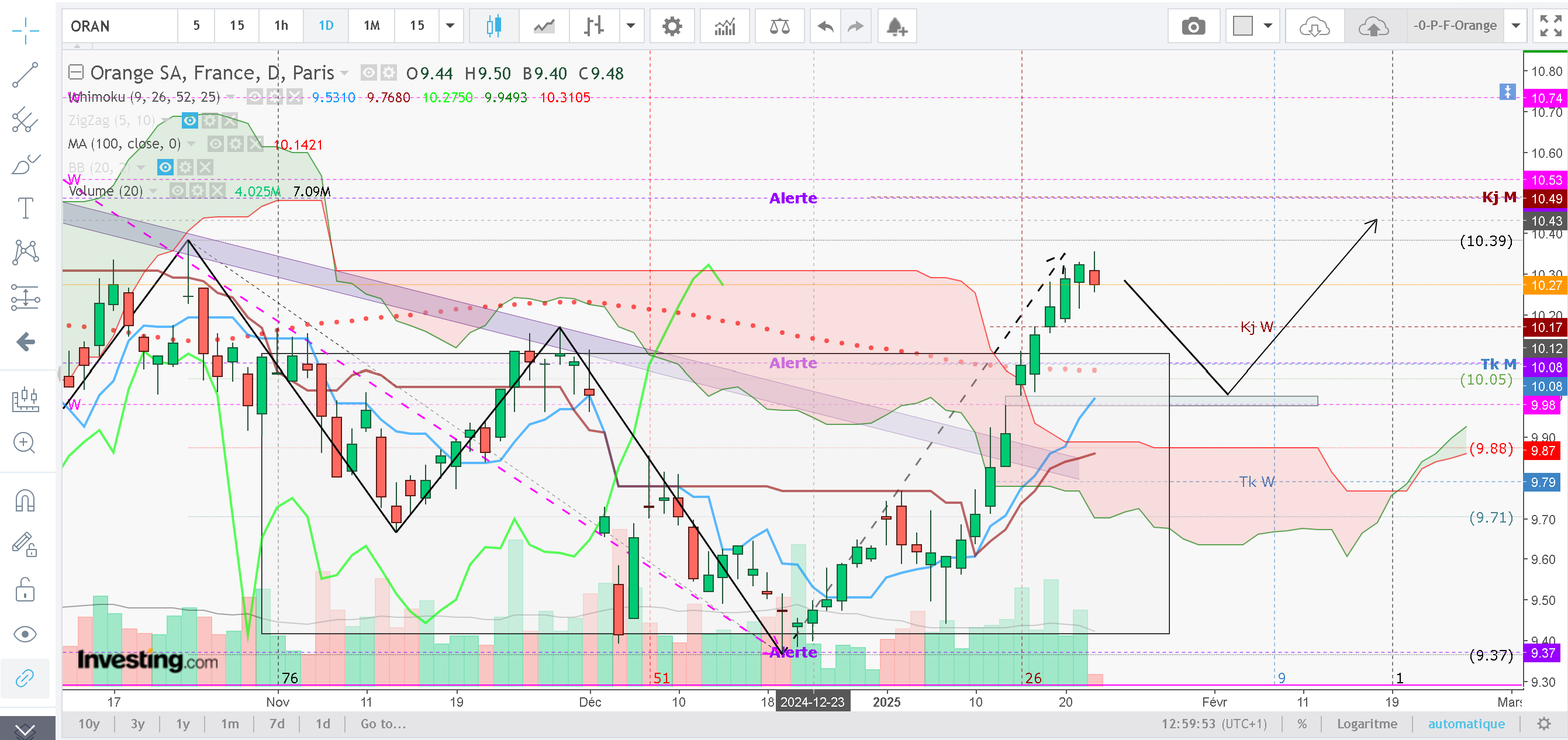Open chart settings gear in top toolbar
Image resolution: width=1568 pixels, height=740 pixels.
[672, 26]
